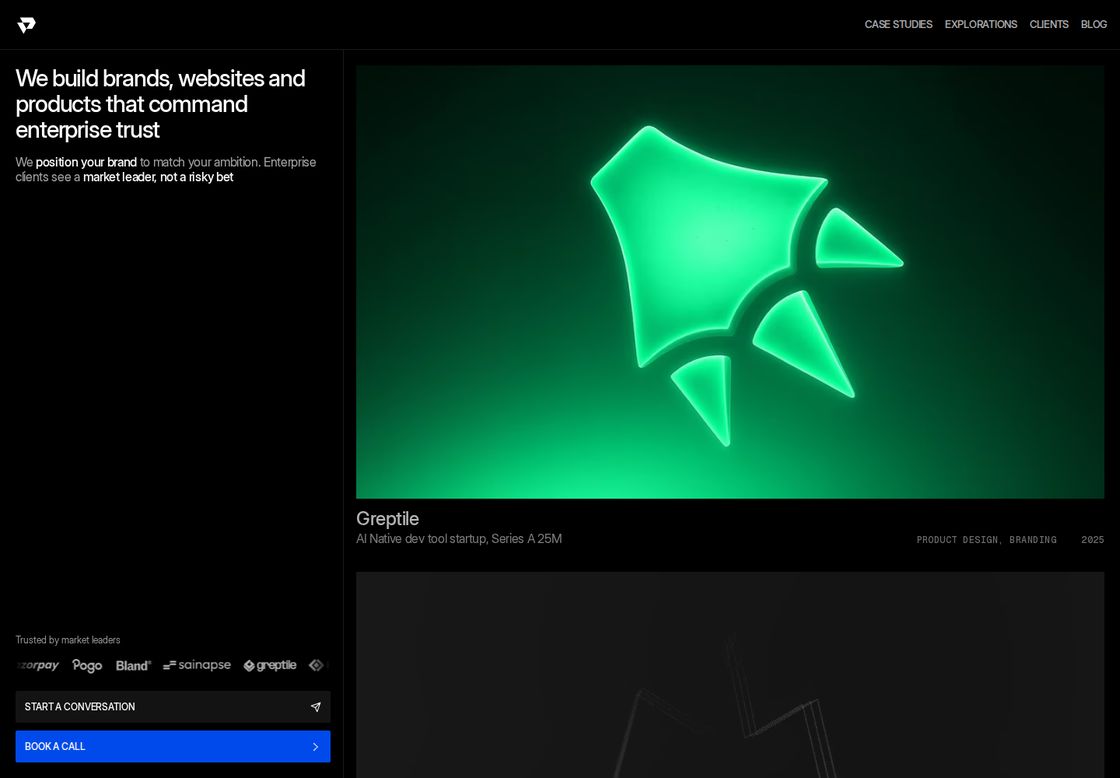1120x778 pixels.
Task: Click the Pogo client logo
Action: pos(87,665)
